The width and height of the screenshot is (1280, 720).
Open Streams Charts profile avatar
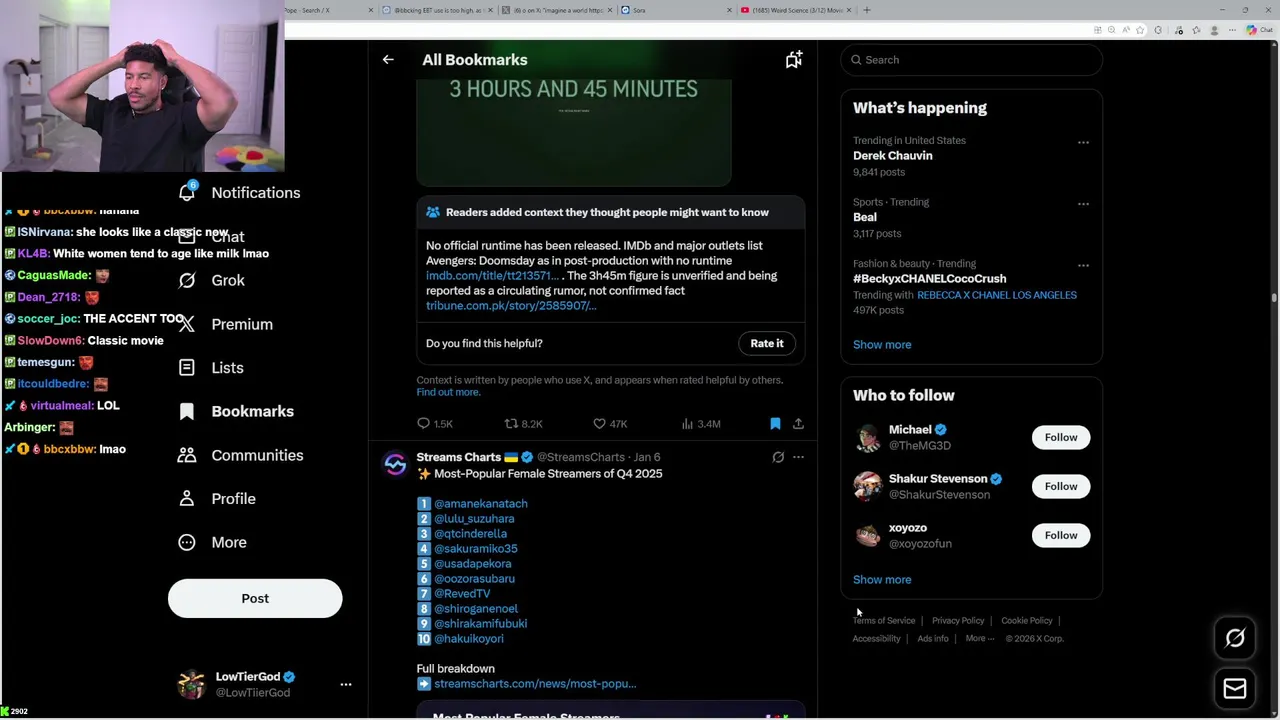tap(396, 465)
